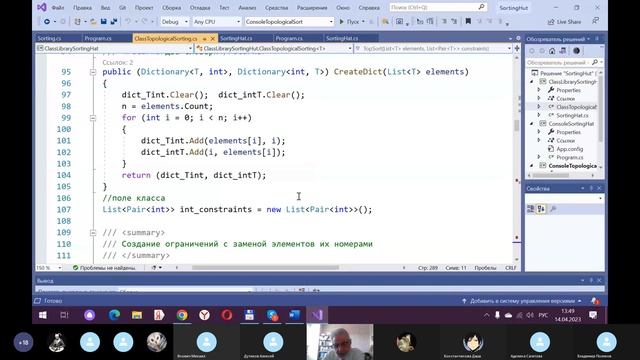The height and width of the screenshot is (360, 640).
Task: Collapse the for loop at line 99
Action: (93, 118)
